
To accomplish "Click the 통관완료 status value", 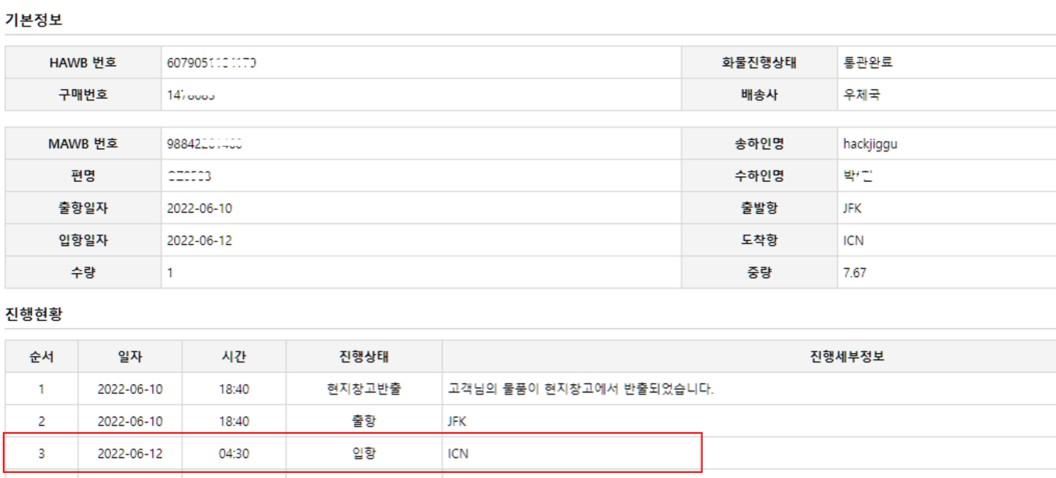I will [867, 62].
